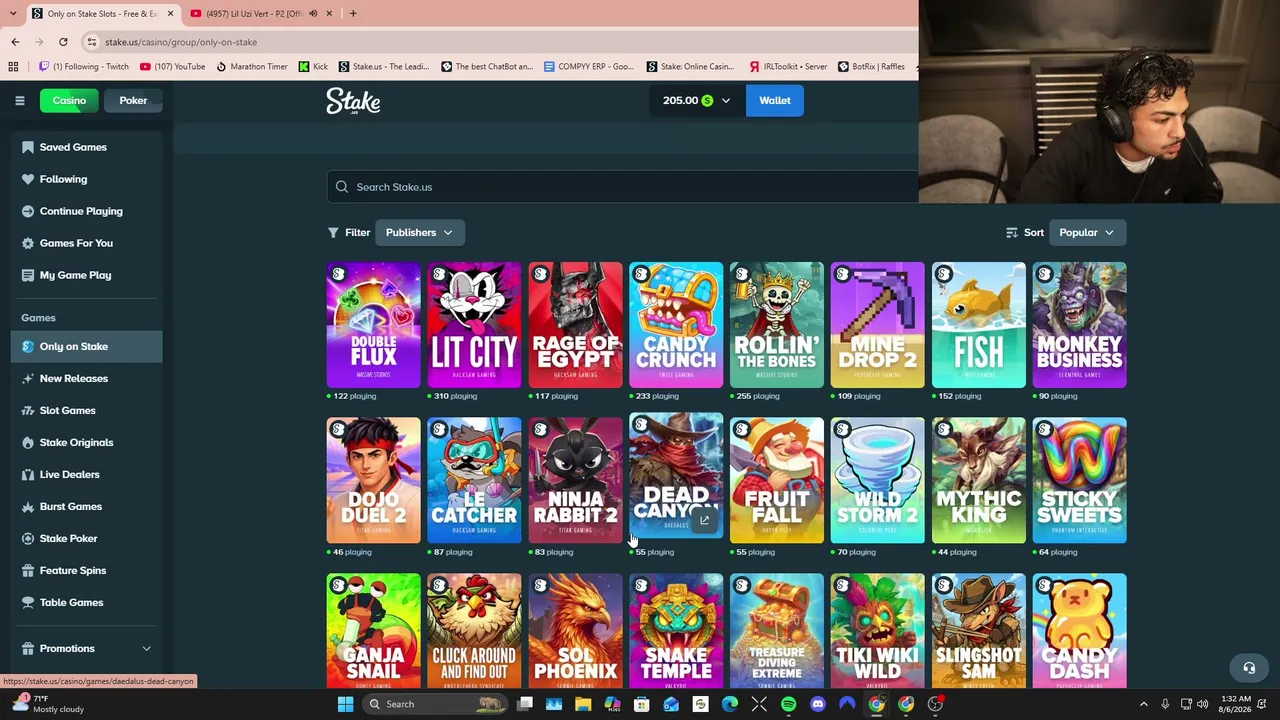The width and height of the screenshot is (1280, 720).
Task: Click the Slot Games sidebar icon
Action: (x=28, y=410)
